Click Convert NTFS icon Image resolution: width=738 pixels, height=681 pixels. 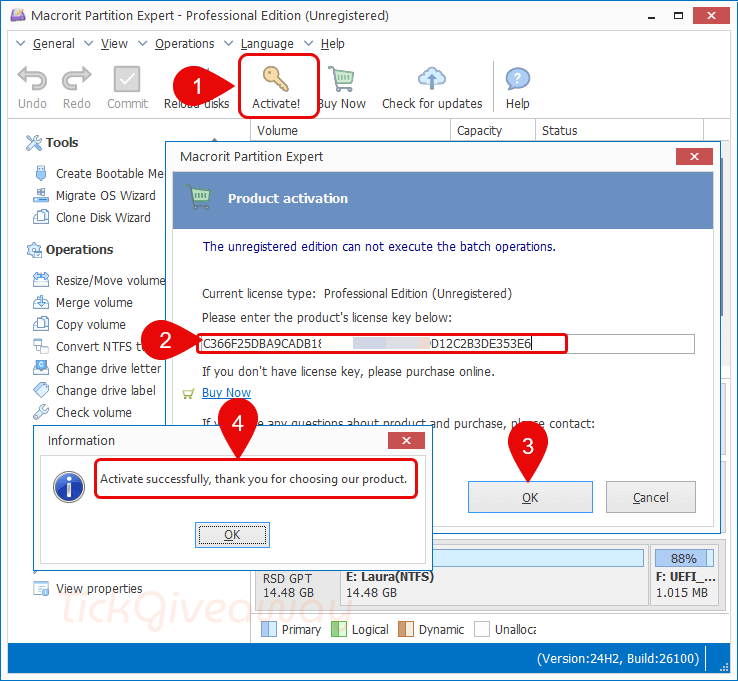tap(41, 346)
